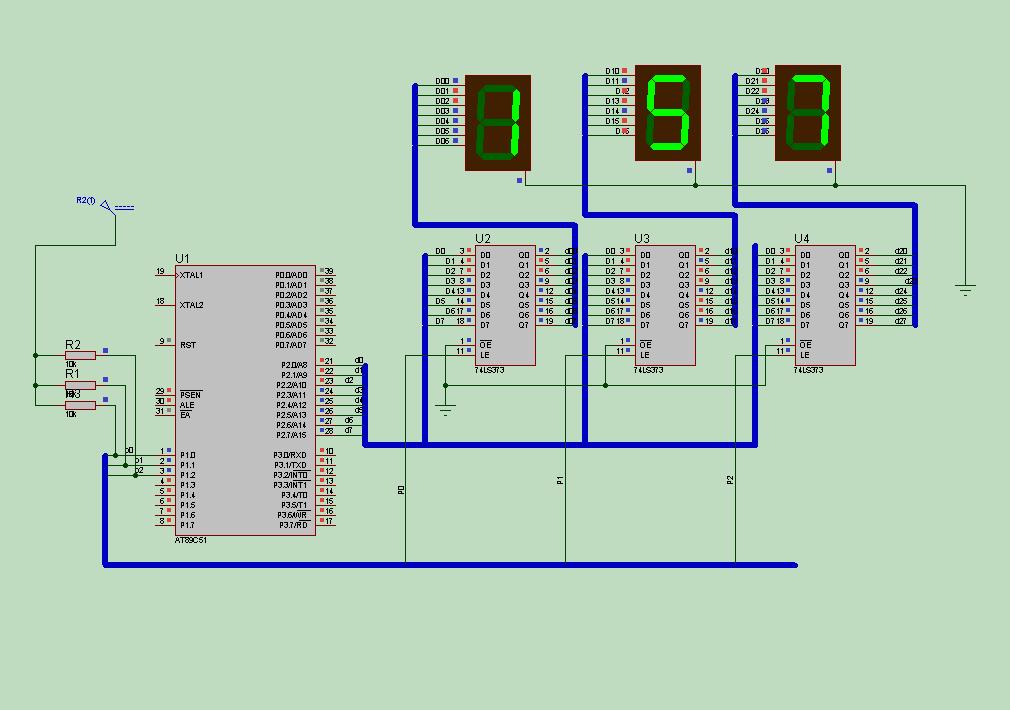Image resolution: width=1010 pixels, height=710 pixels.
Task: Click the P2.7/A15 pin label
Action: pyautogui.click(x=292, y=435)
